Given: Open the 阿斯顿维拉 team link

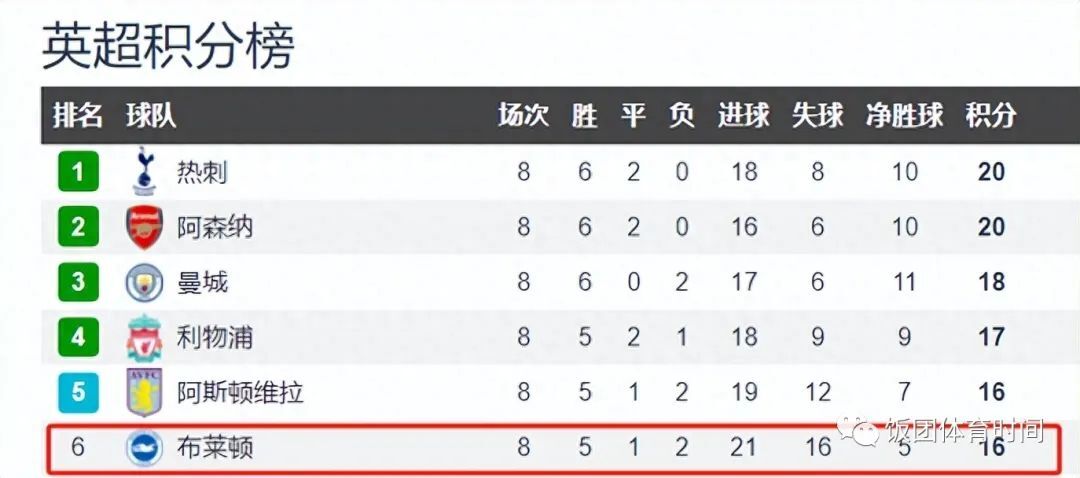Looking at the screenshot, I should [240, 392].
